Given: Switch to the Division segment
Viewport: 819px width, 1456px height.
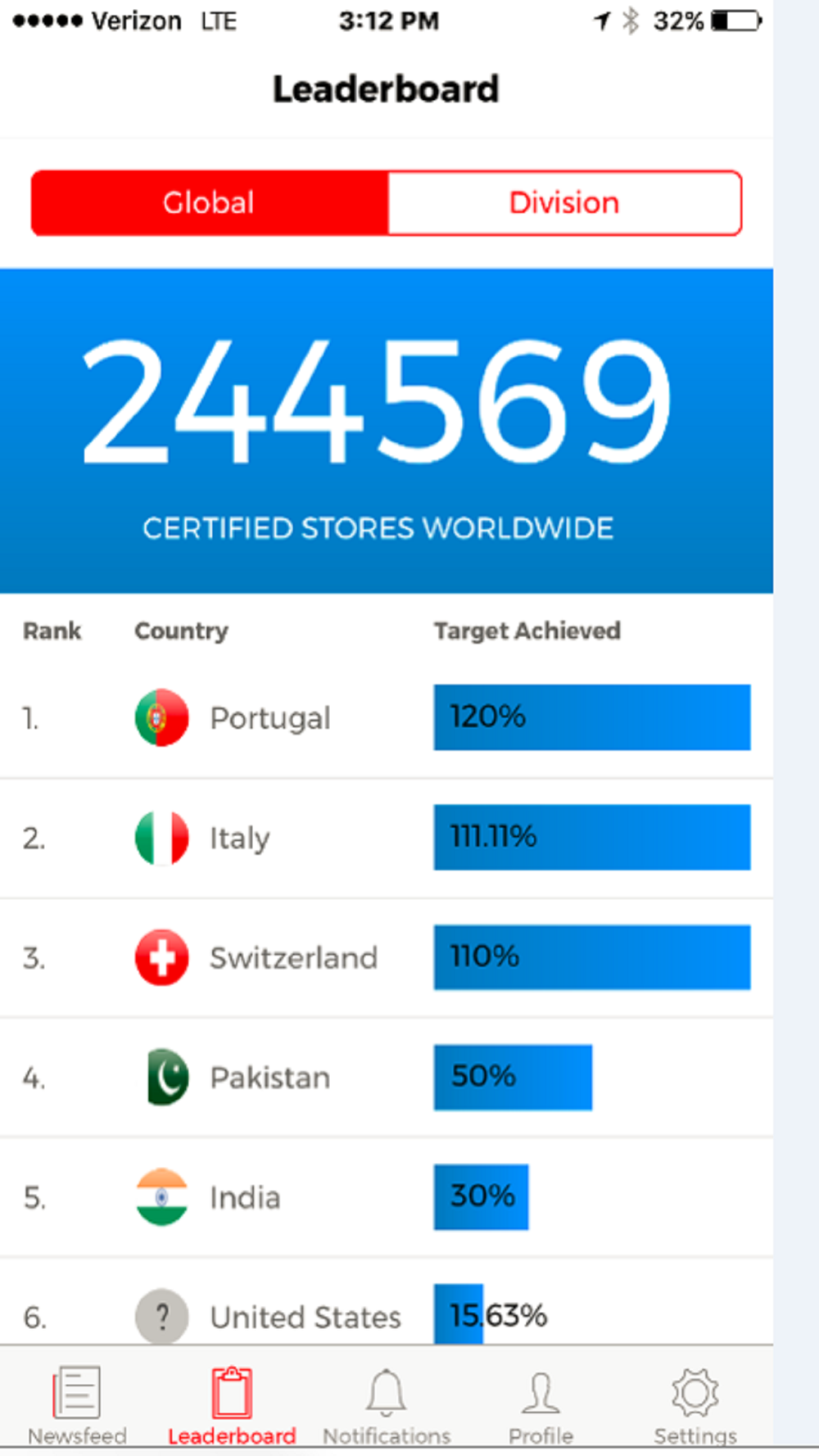Looking at the screenshot, I should pyautogui.click(x=564, y=203).
